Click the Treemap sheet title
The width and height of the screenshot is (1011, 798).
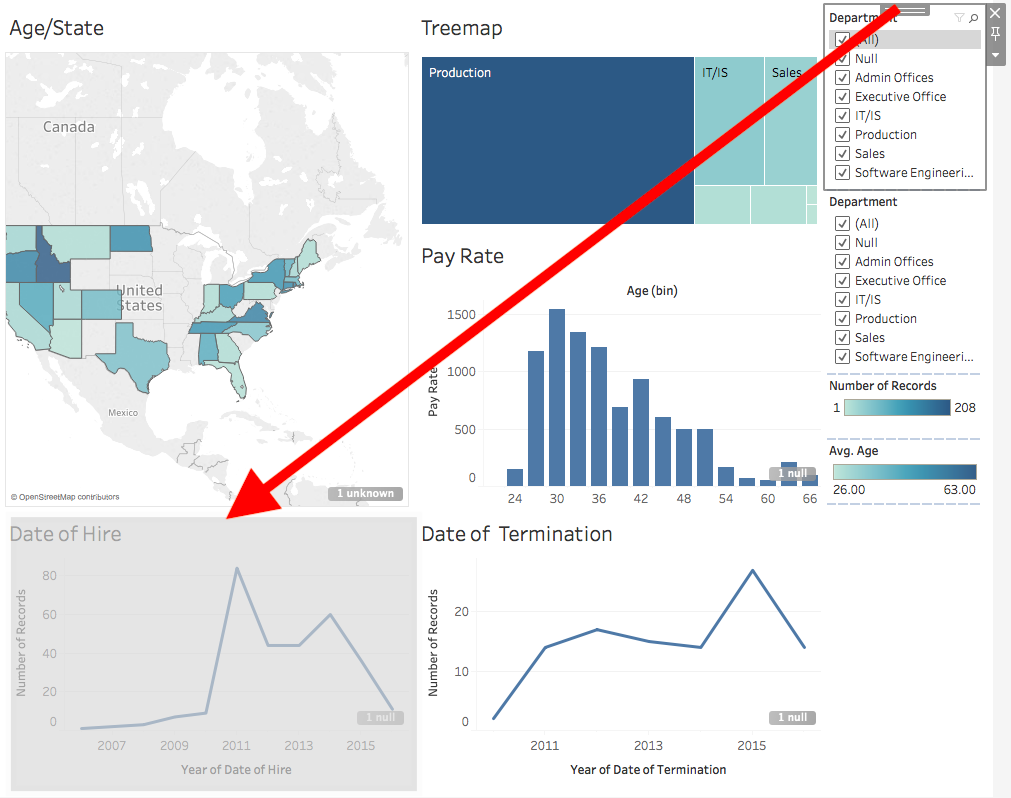[462, 28]
